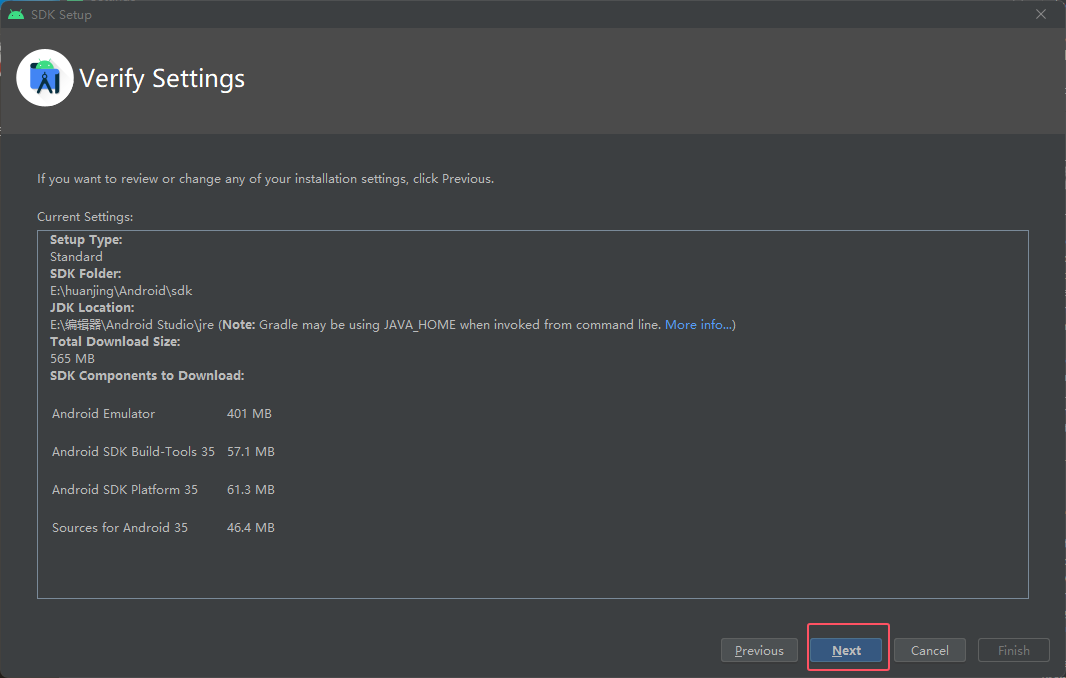Click the Total Download Size label
1066x678 pixels.
(115, 341)
